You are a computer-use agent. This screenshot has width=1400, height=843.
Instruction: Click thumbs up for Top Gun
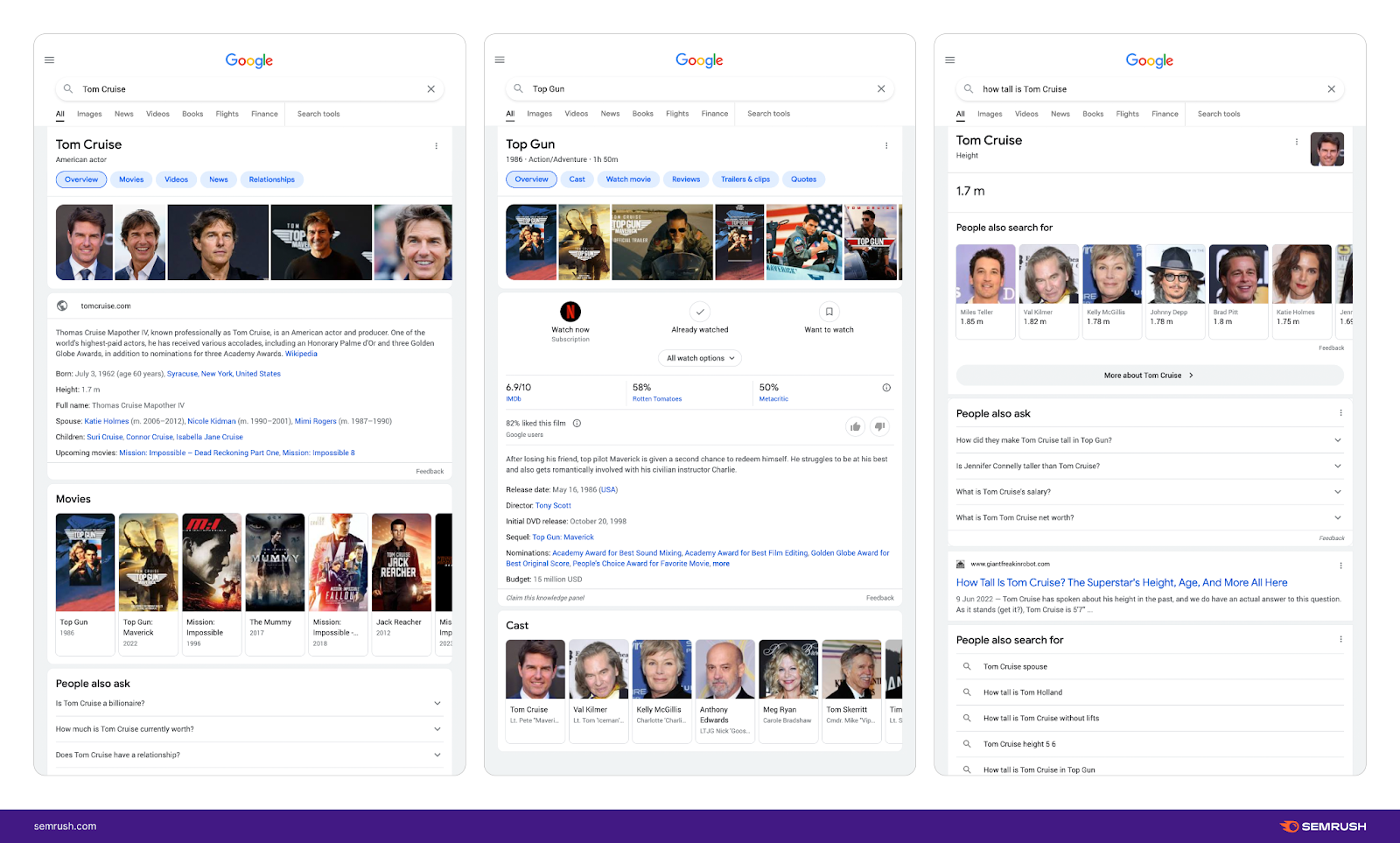click(x=855, y=426)
